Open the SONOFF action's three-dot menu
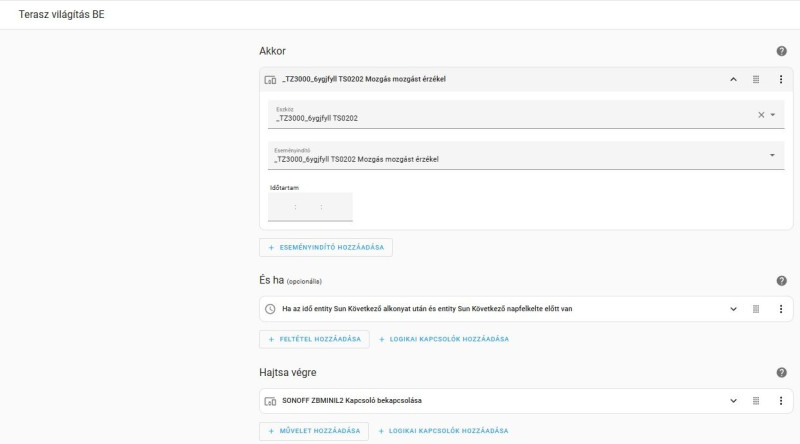The width and height of the screenshot is (800, 444). click(781, 401)
